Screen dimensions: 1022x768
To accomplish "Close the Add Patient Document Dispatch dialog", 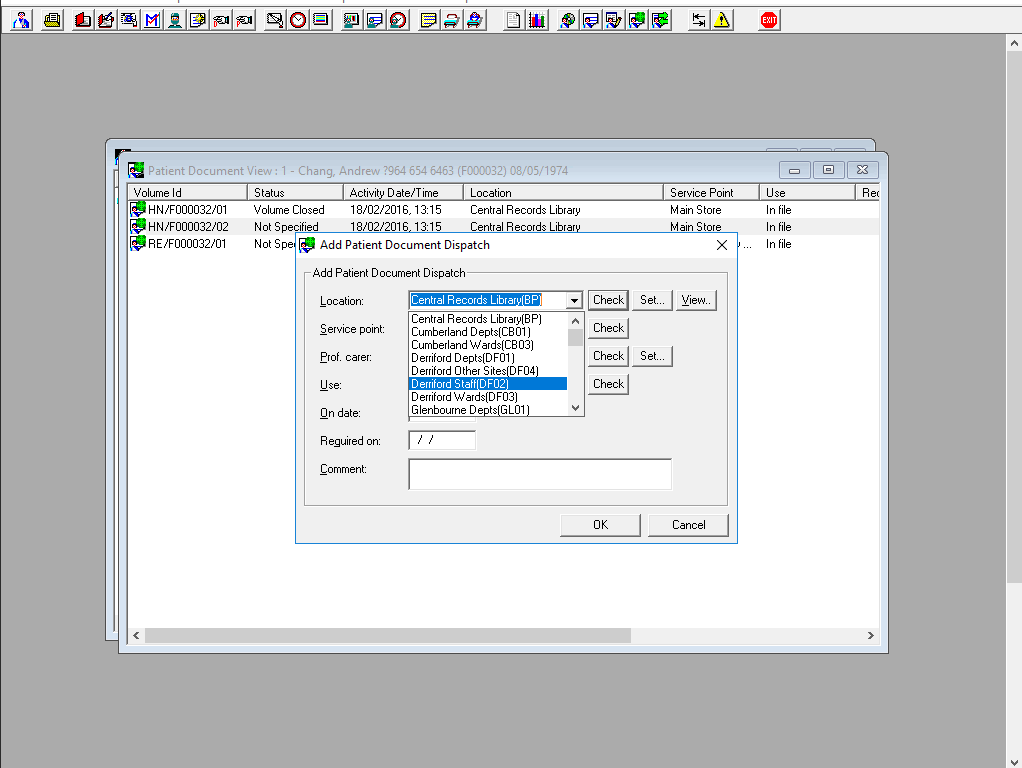I will (x=722, y=245).
